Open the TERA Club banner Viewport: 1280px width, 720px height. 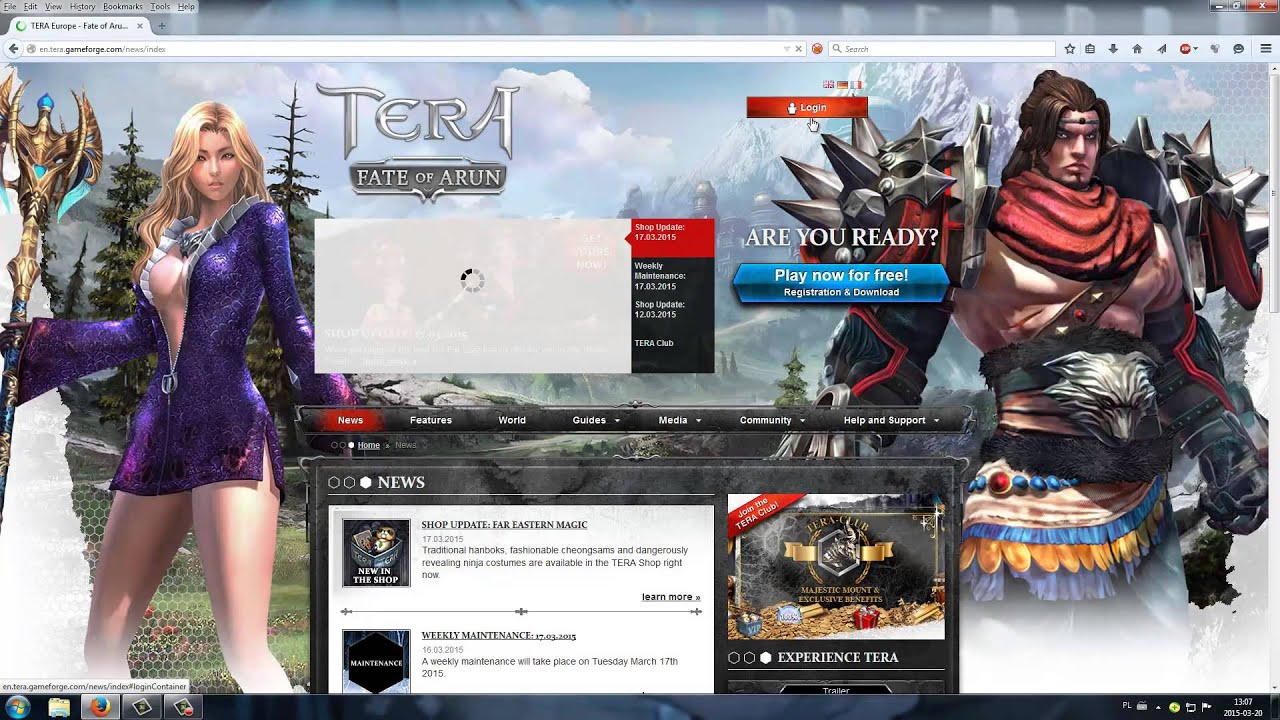pos(836,567)
